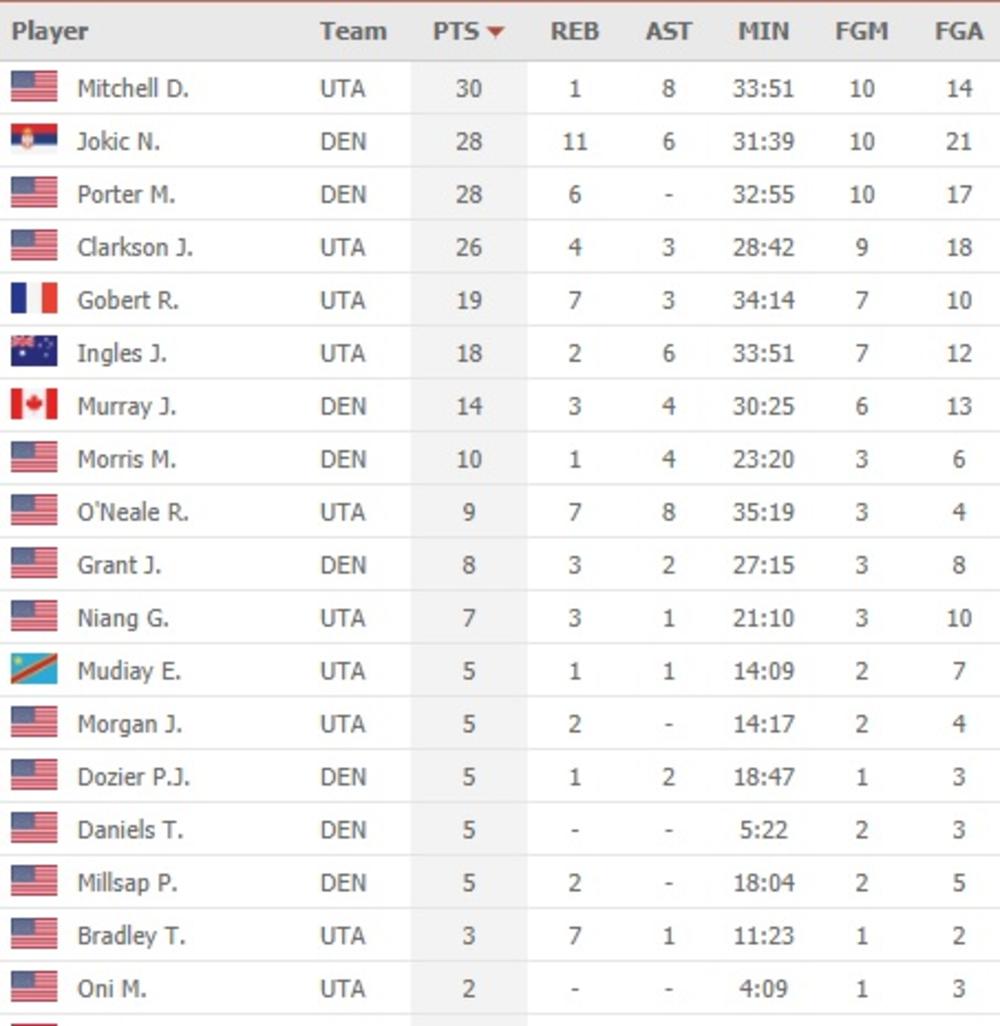Click the US flag beside Oni M.
Screen dimensions: 1000x1026
pyautogui.click(x=34, y=988)
